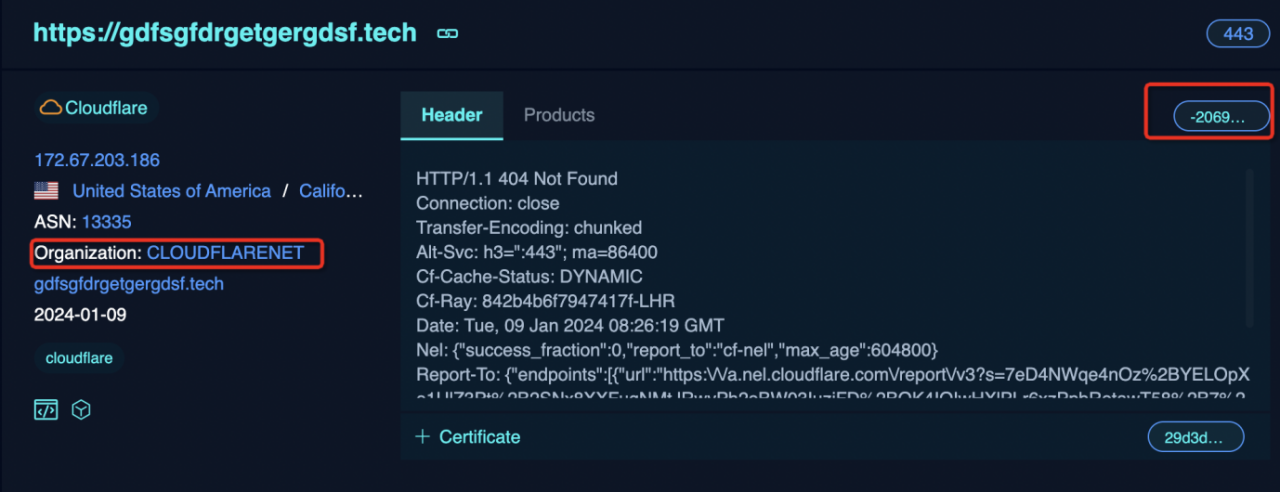
Task: Click the United States of America link
Action: coord(172,191)
